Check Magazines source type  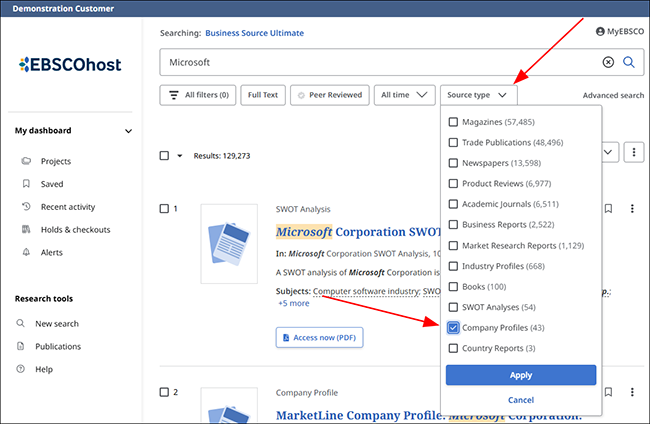tap(454, 122)
